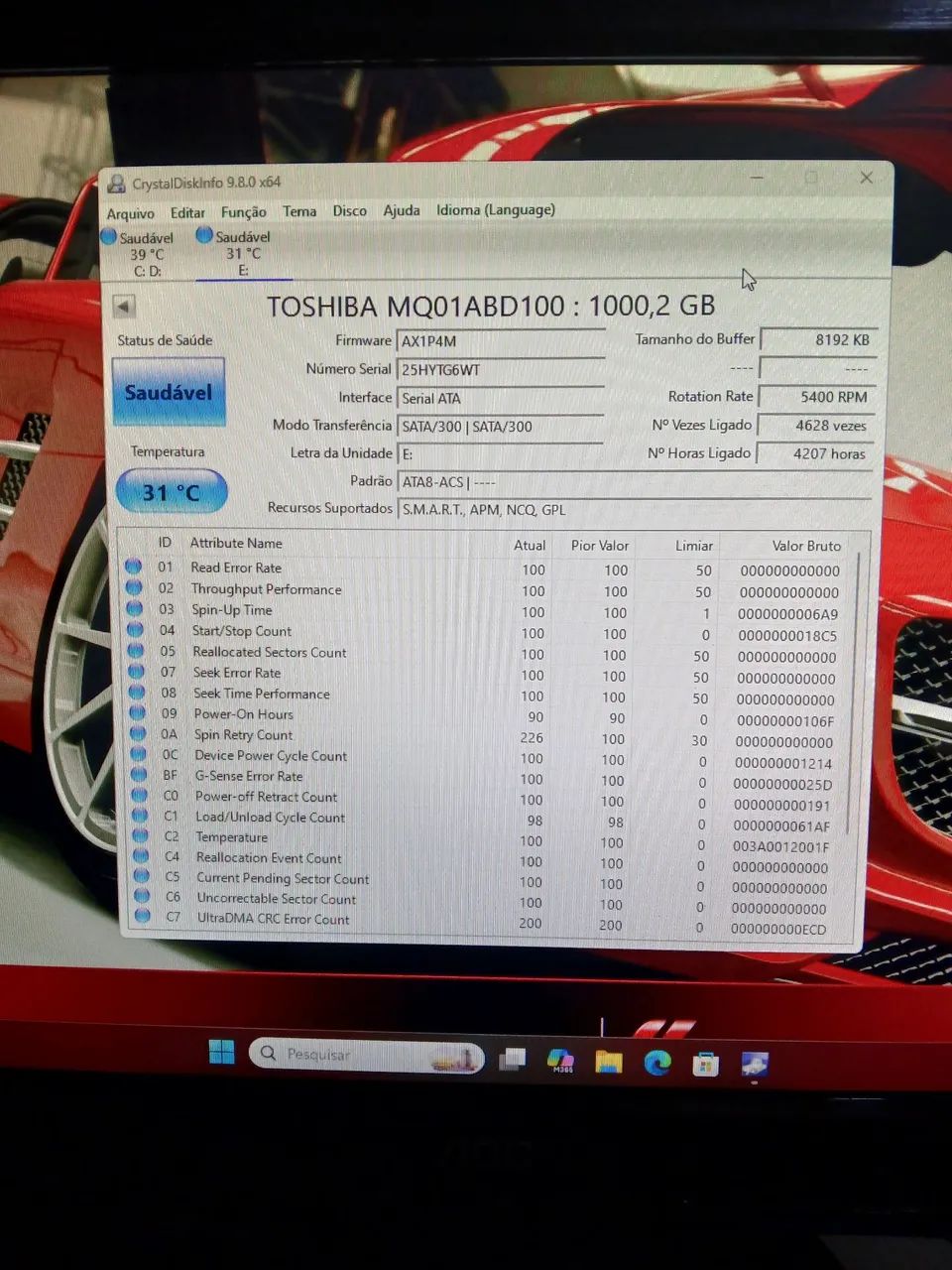Click the status icon for G-Sense Error Rate

pyautogui.click(x=139, y=776)
